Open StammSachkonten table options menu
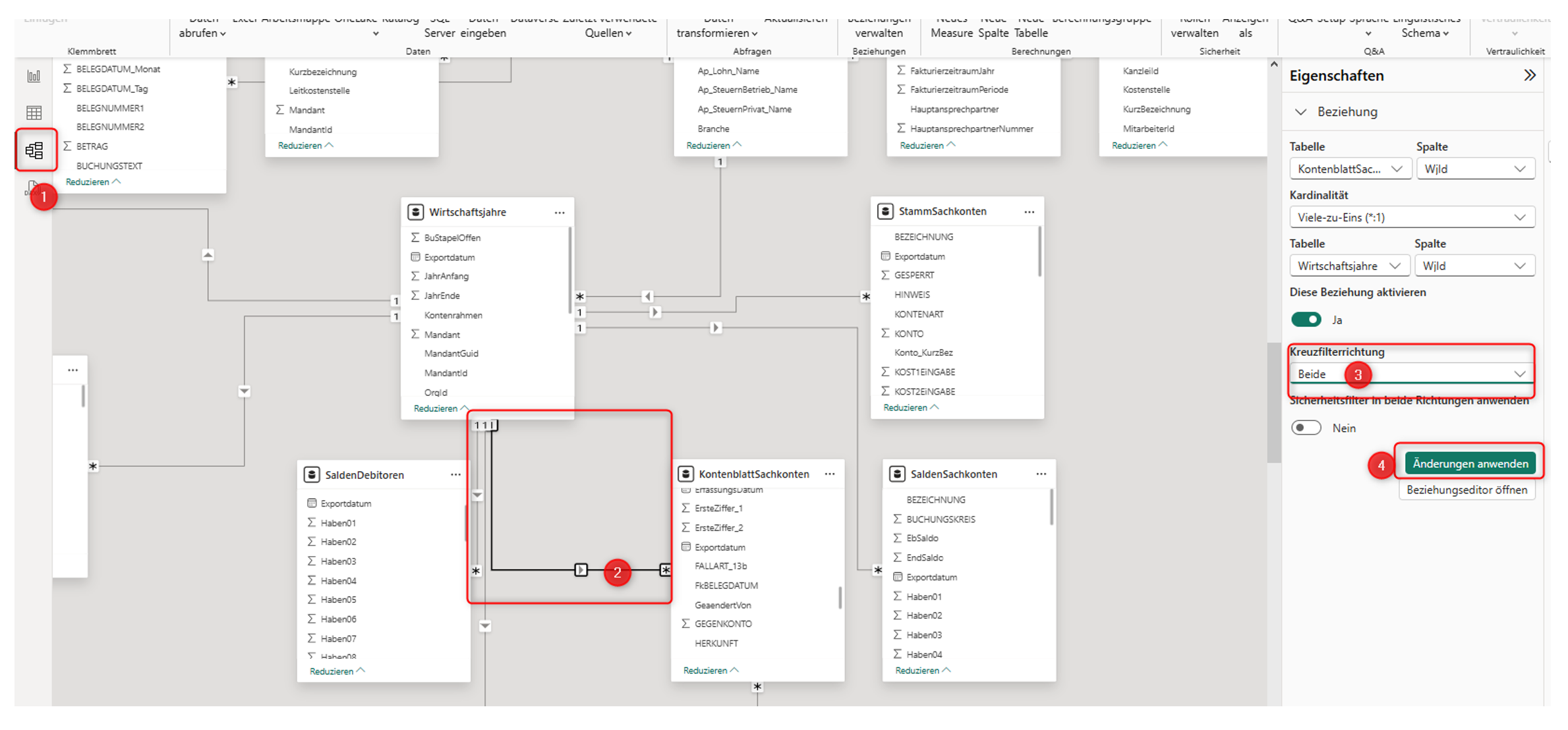Image resolution: width=1568 pixels, height=730 pixels. pyautogui.click(x=1030, y=211)
